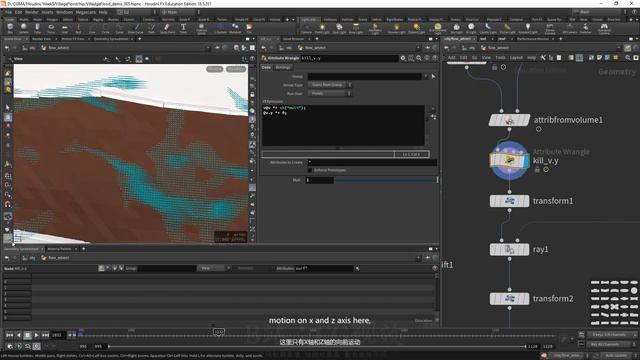Click the snapping magnet icon in viewport sidebar
Screen dimensions: 640x360
[x=8, y=204]
